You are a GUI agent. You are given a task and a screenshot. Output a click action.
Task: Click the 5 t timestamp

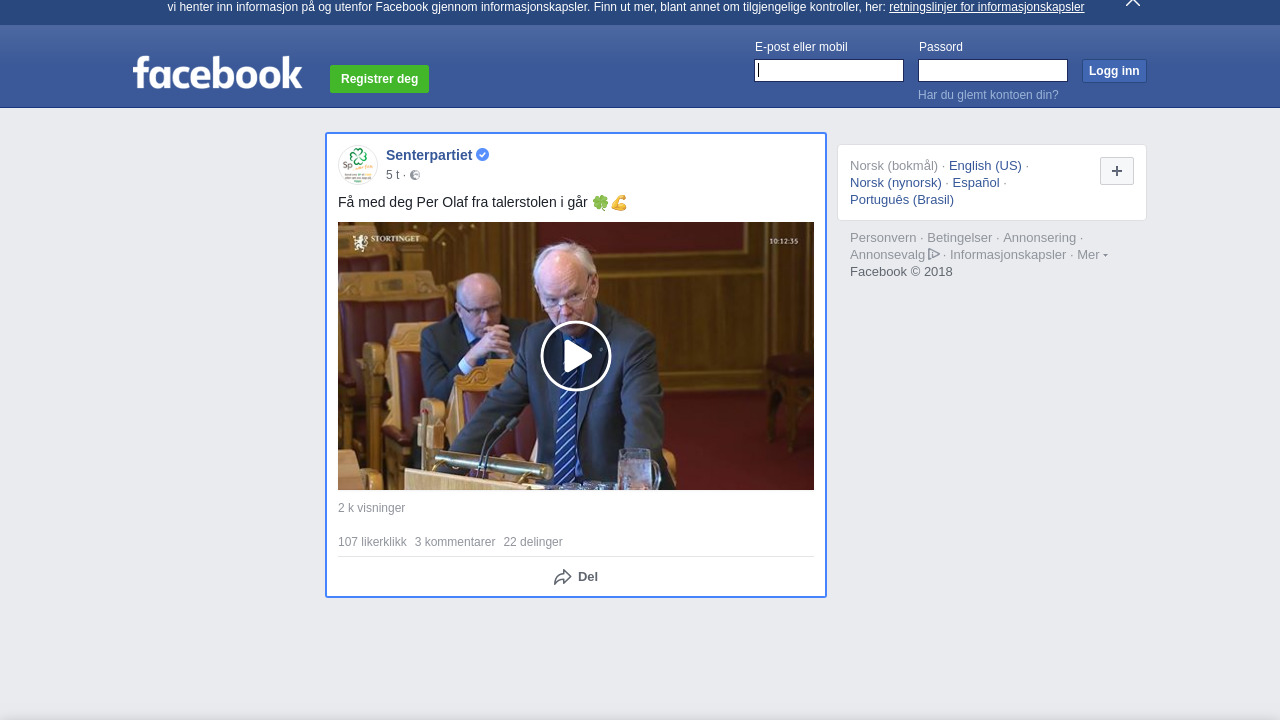tap(392, 175)
